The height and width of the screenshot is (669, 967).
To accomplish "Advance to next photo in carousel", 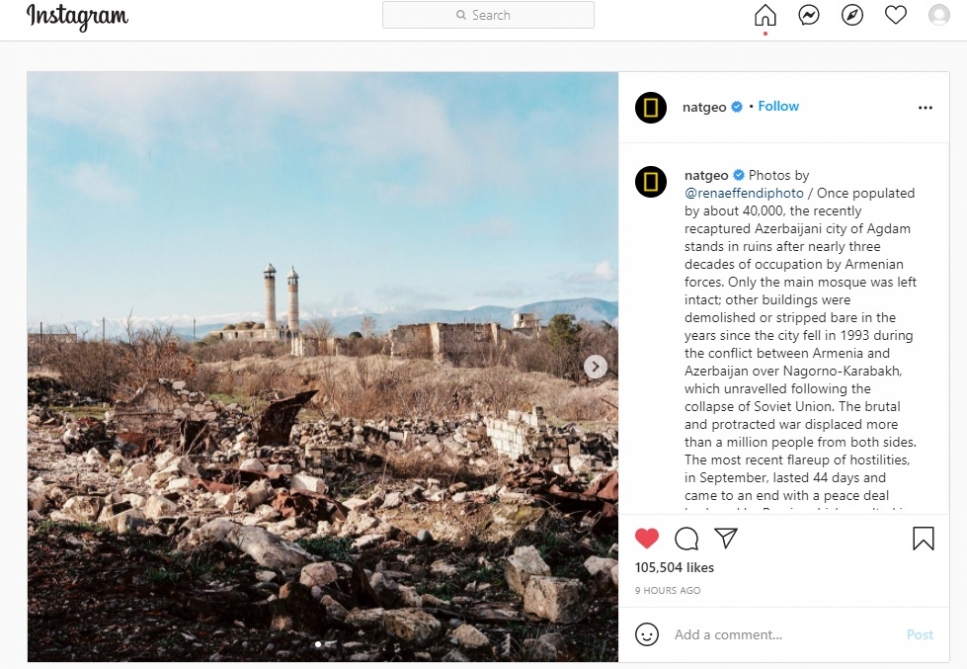I will (x=595, y=367).
